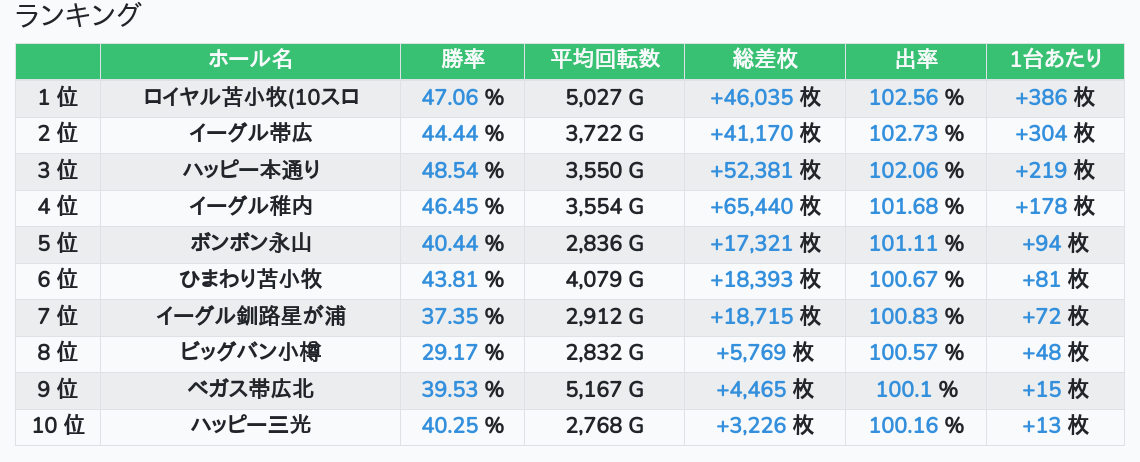Open the ボンボン永山 hall row
1140x462 pixels.
tap(250, 243)
